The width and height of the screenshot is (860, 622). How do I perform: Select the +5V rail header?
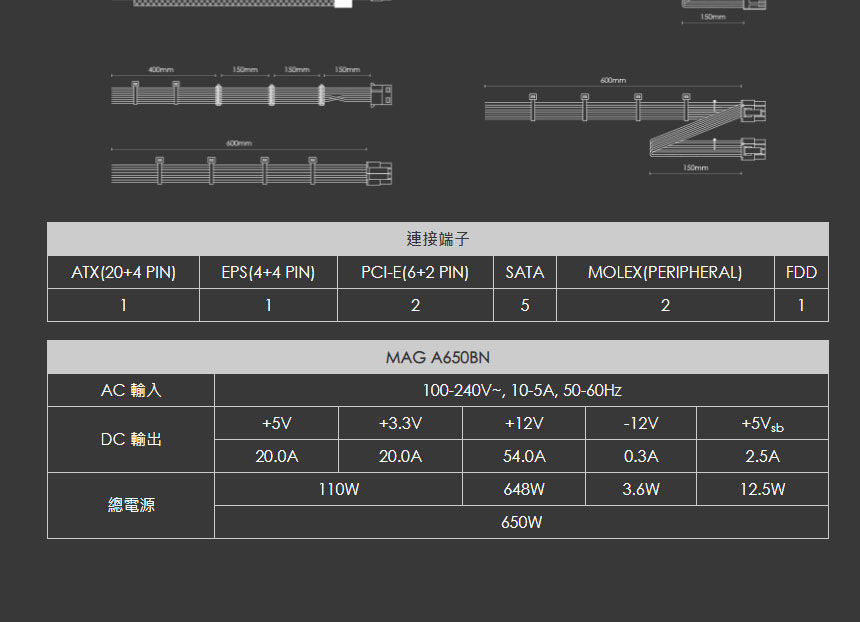[x=276, y=423]
